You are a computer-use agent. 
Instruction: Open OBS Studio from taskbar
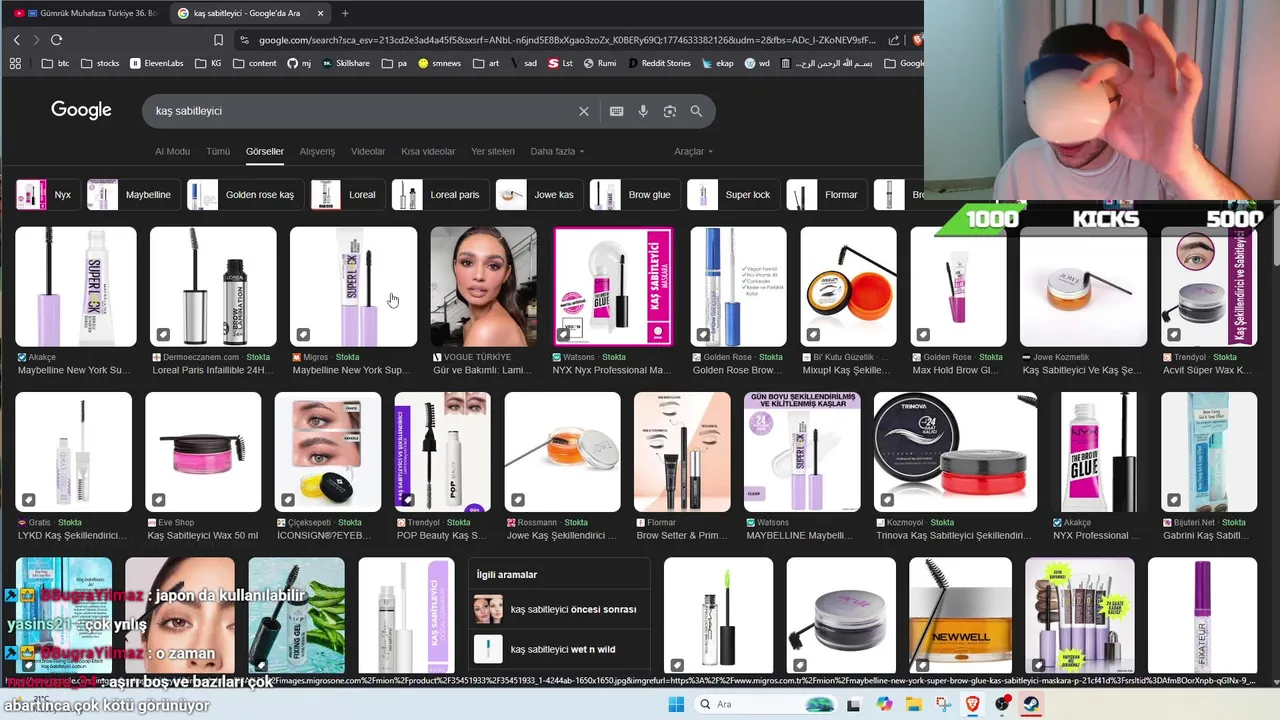coord(1002,704)
